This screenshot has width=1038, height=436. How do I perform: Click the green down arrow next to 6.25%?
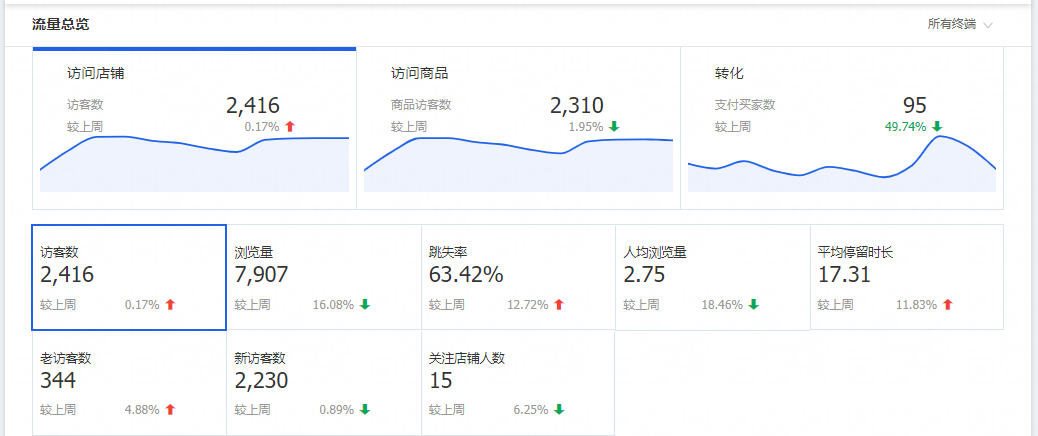tap(559, 409)
